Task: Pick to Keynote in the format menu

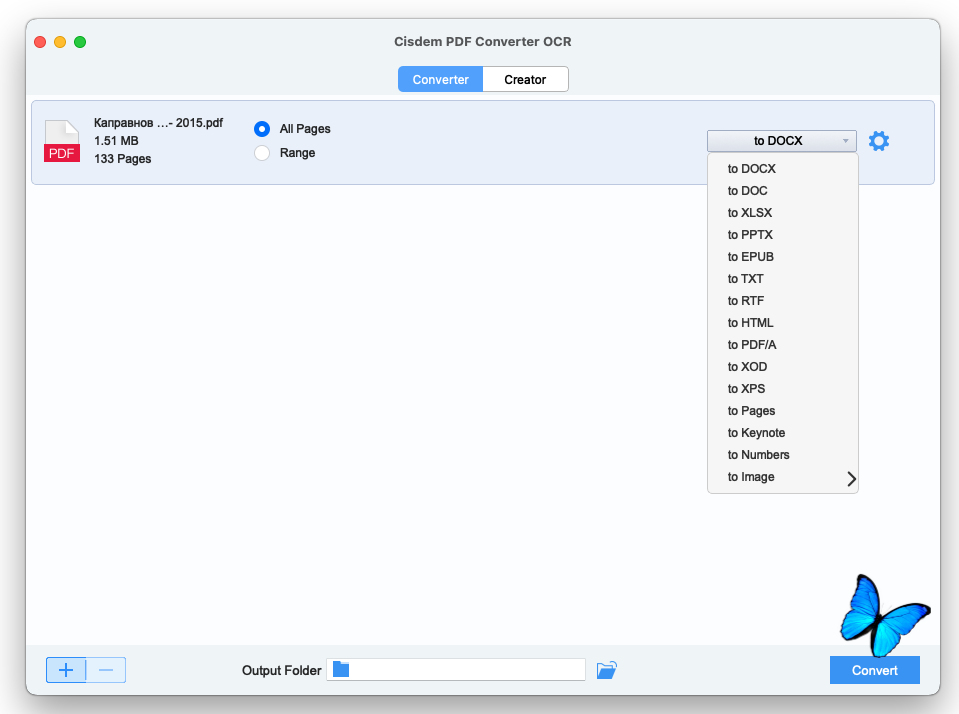Action: click(756, 433)
